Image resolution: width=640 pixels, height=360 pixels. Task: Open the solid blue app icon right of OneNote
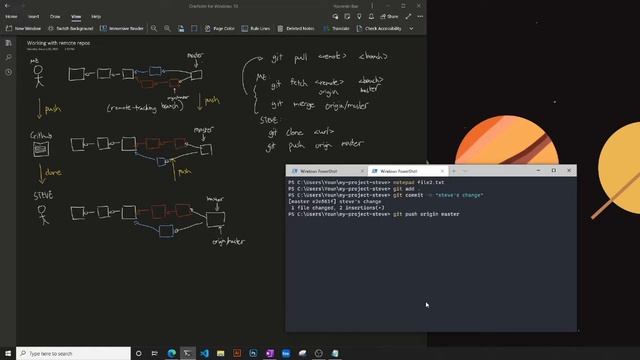pyautogui.click(x=286, y=353)
